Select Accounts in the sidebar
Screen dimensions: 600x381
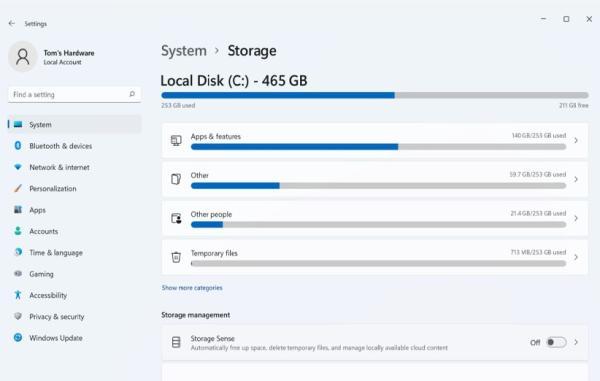[75, 231]
